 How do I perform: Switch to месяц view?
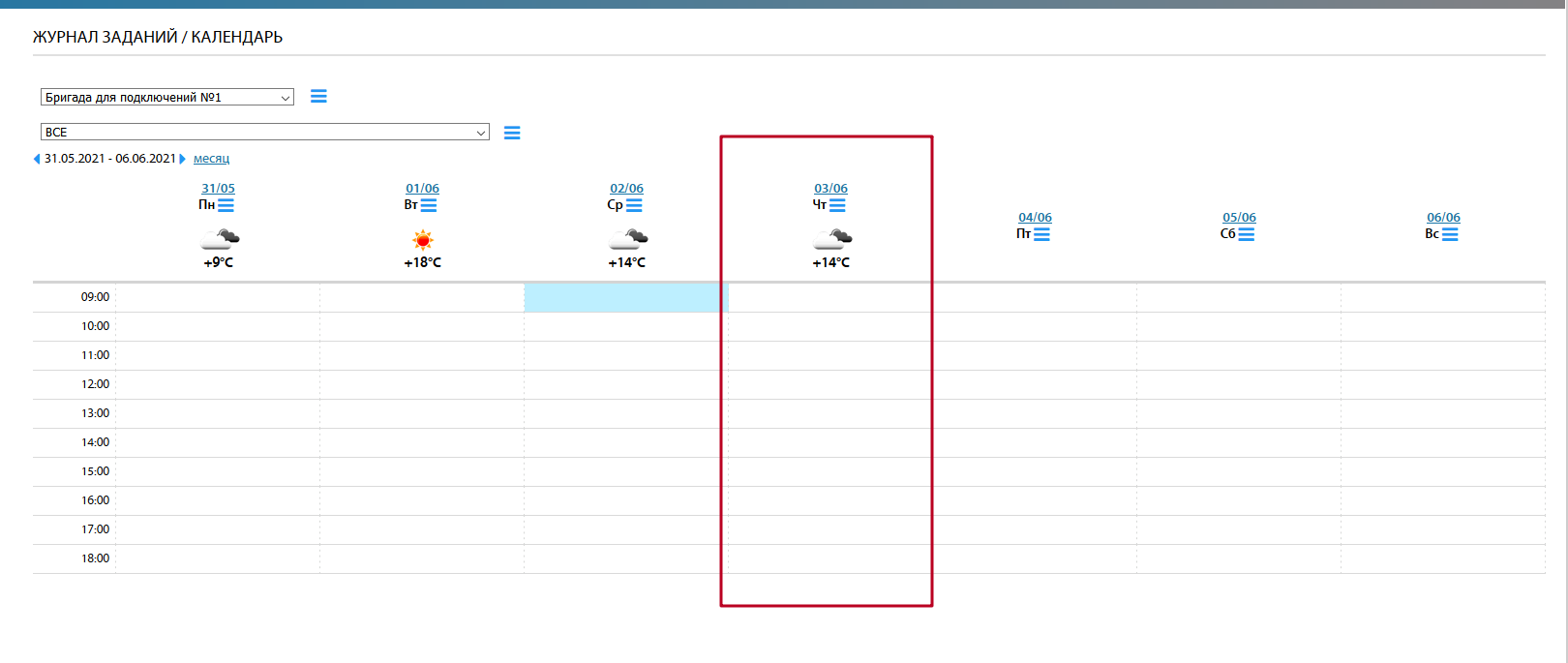[x=211, y=159]
